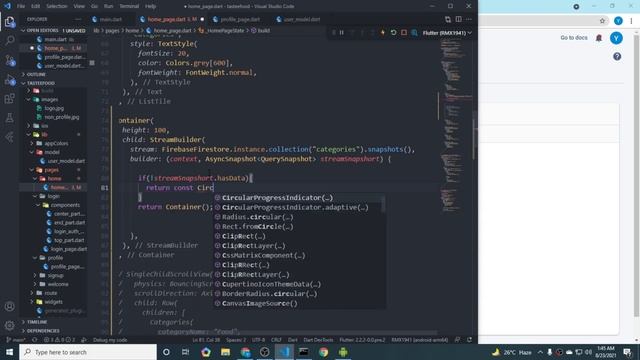The width and height of the screenshot is (640, 360).
Task: Click Go to docs in browser window
Action: tap(573, 38)
